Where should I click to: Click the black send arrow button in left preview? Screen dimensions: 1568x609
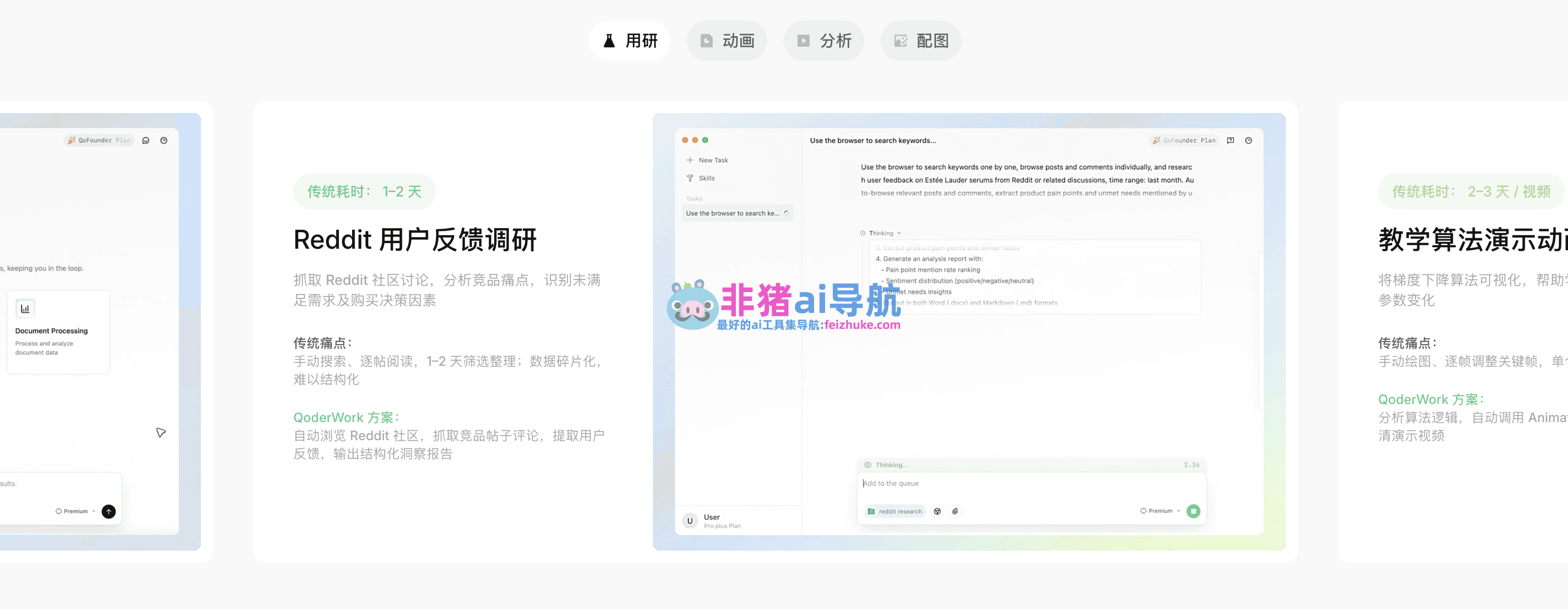pyautogui.click(x=108, y=512)
